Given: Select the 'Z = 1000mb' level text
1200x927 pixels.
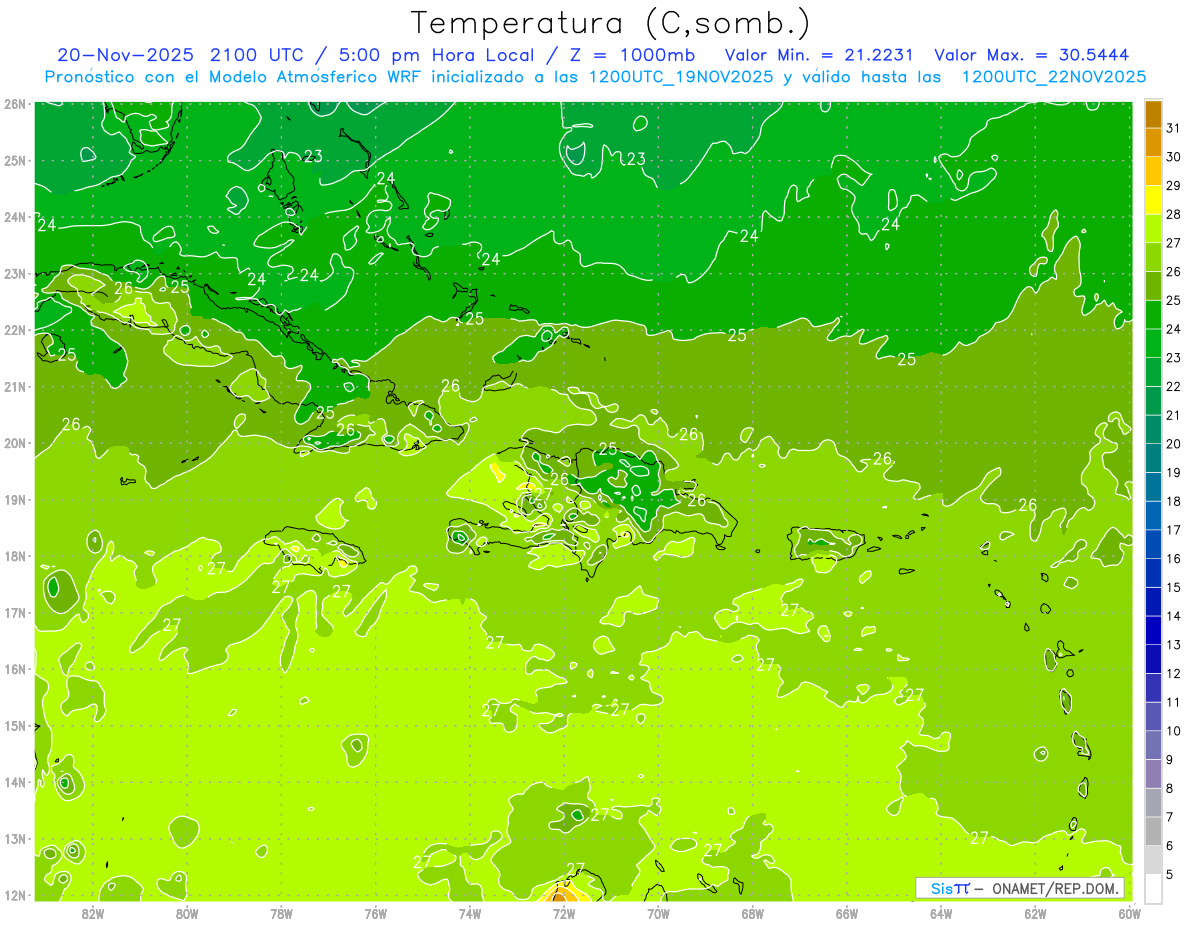Looking at the screenshot, I should [x=631, y=54].
